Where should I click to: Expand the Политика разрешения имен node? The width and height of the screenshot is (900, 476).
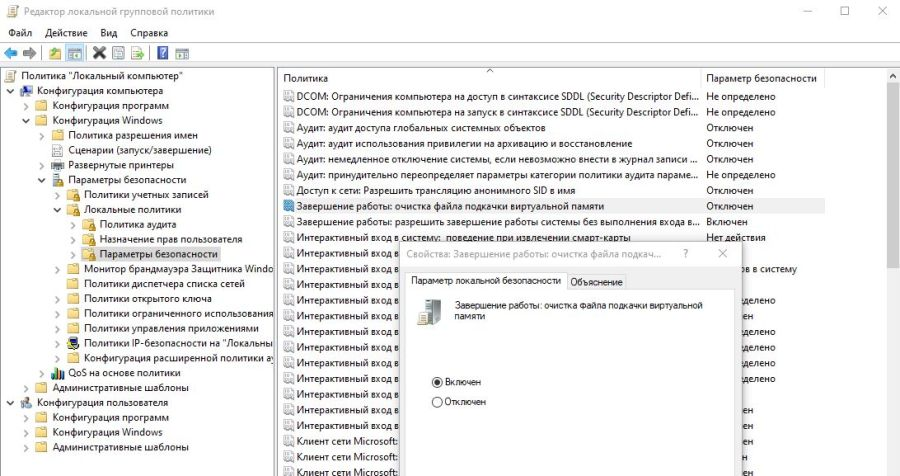tap(41, 136)
